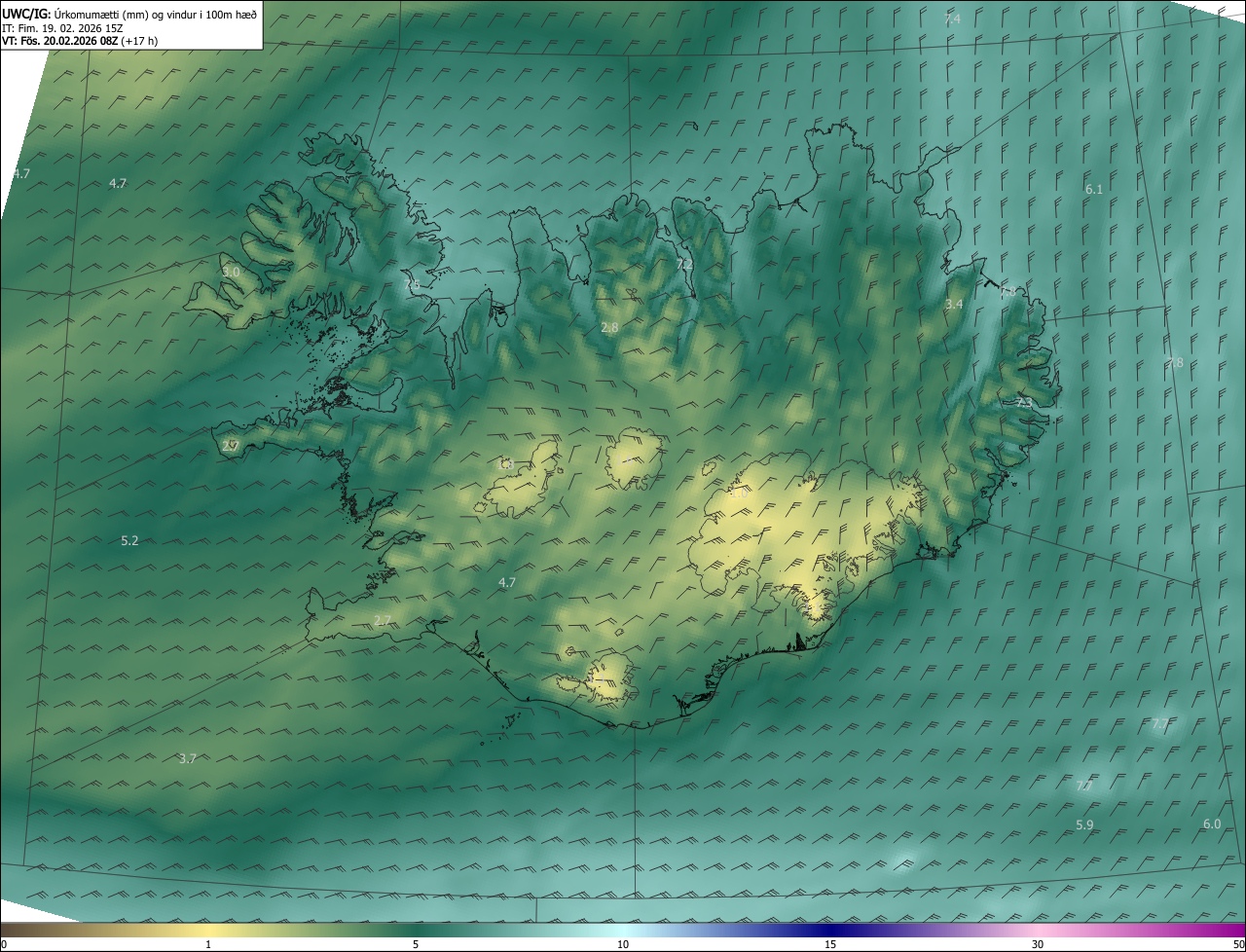Click the color scale label 50

pos(1238,944)
